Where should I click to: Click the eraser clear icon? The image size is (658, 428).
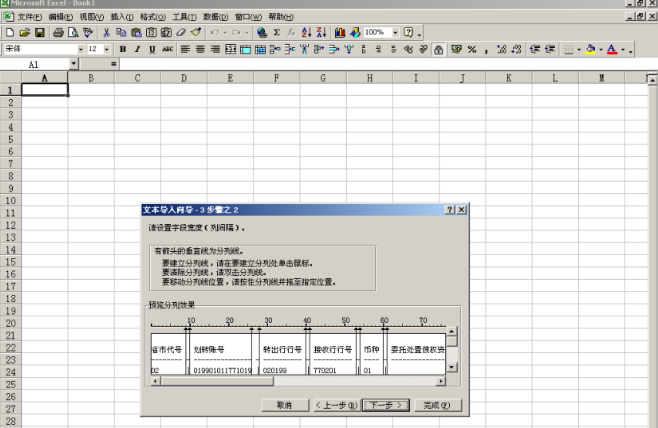(x=181, y=32)
